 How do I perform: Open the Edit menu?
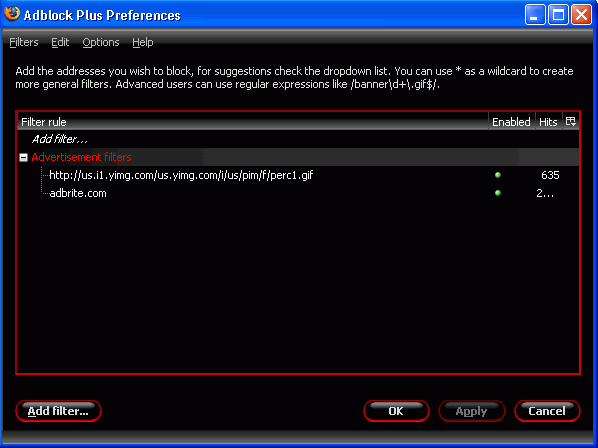point(60,42)
